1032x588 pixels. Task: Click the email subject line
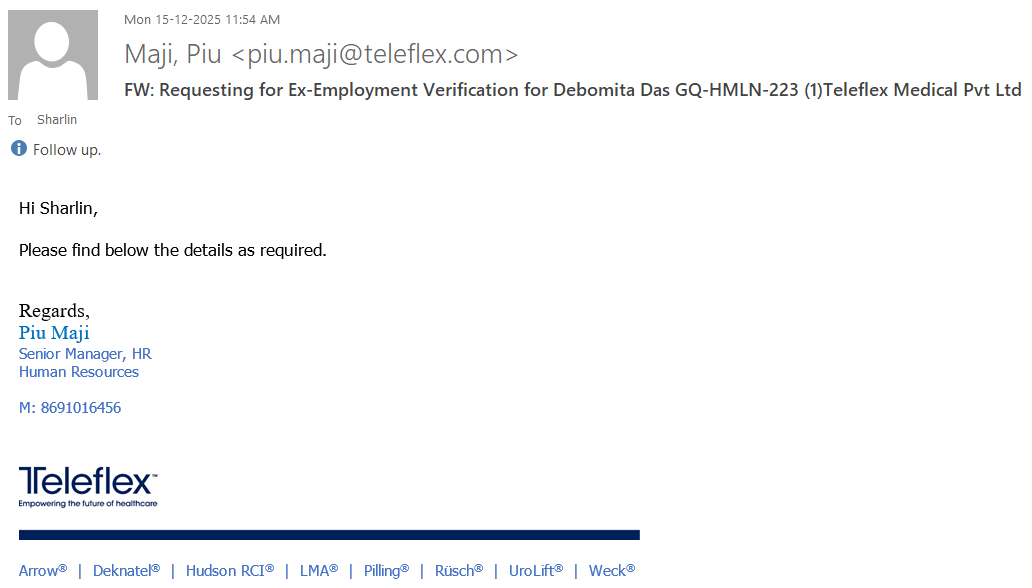point(572,90)
